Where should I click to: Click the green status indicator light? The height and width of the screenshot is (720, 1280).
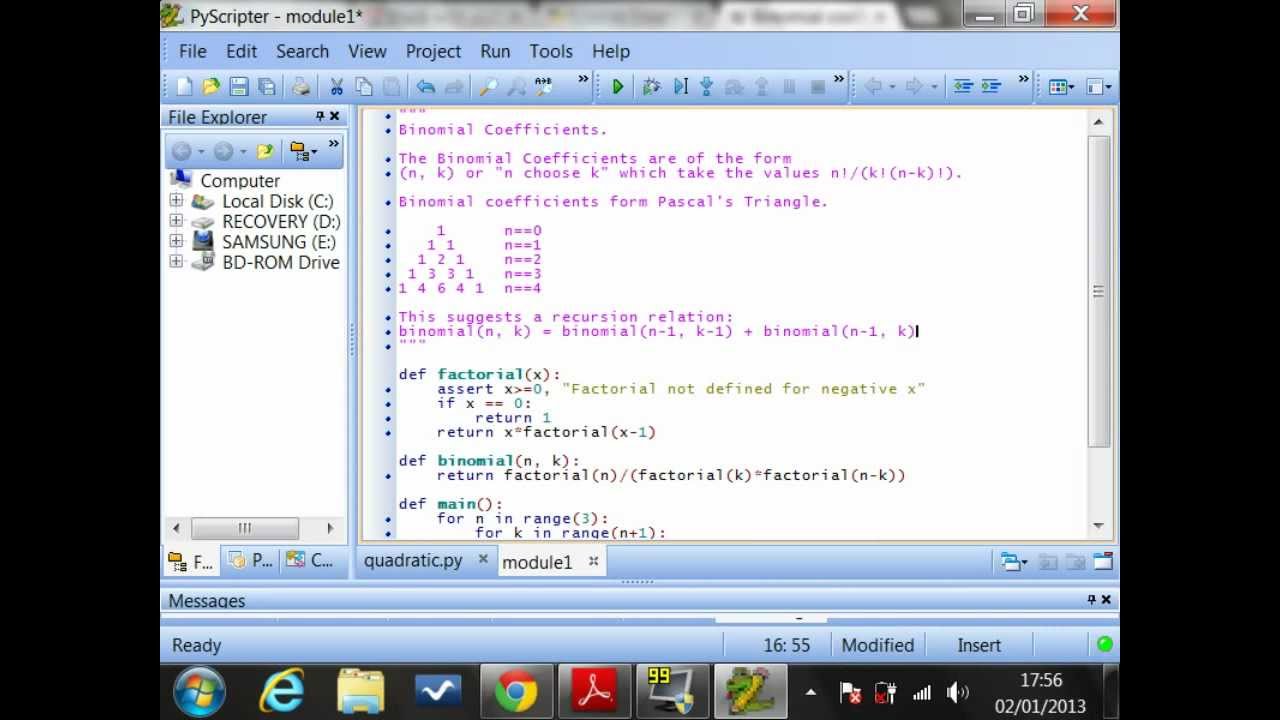(x=1105, y=645)
